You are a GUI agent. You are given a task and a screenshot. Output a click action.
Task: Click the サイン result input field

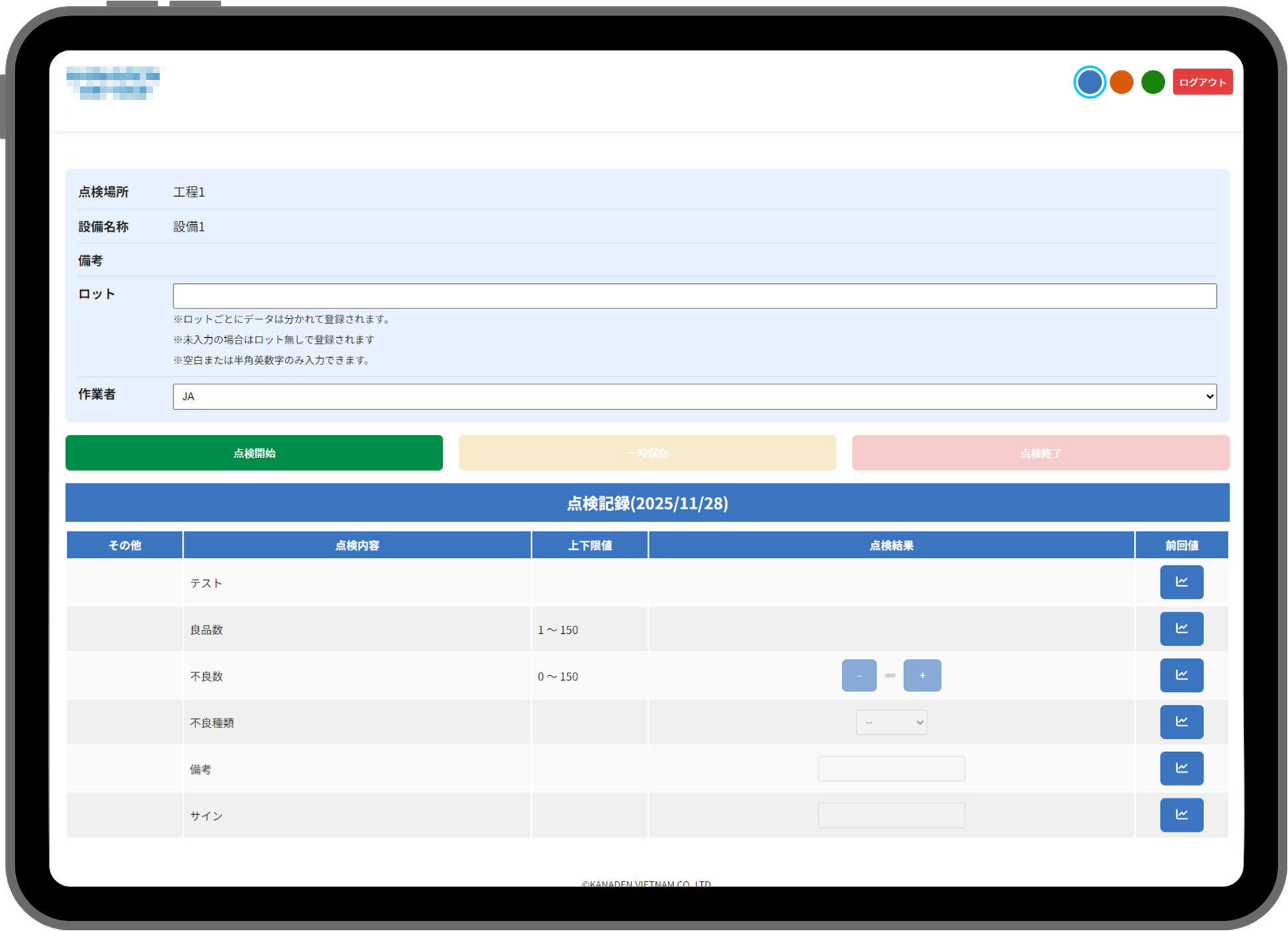click(891, 815)
